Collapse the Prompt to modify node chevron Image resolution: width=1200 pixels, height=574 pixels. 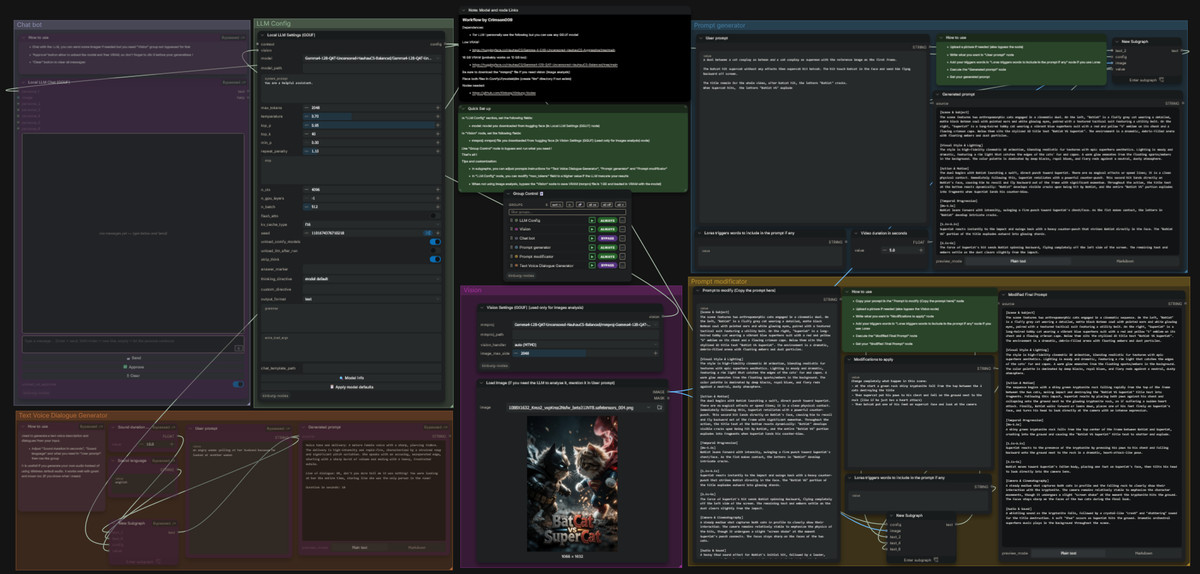pos(698,290)
